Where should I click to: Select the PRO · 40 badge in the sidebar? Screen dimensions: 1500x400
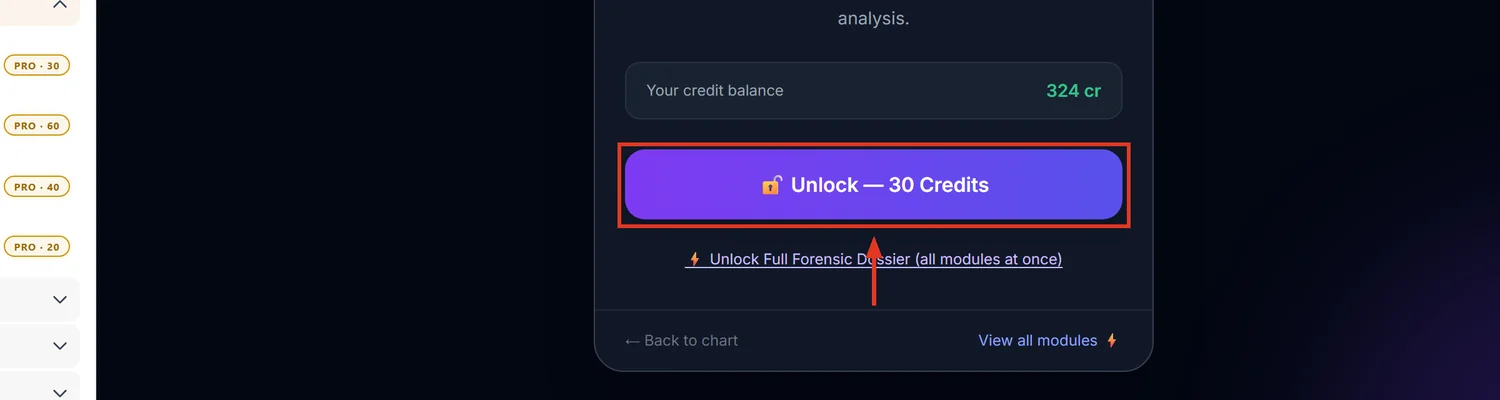click(x=36, y=187)
